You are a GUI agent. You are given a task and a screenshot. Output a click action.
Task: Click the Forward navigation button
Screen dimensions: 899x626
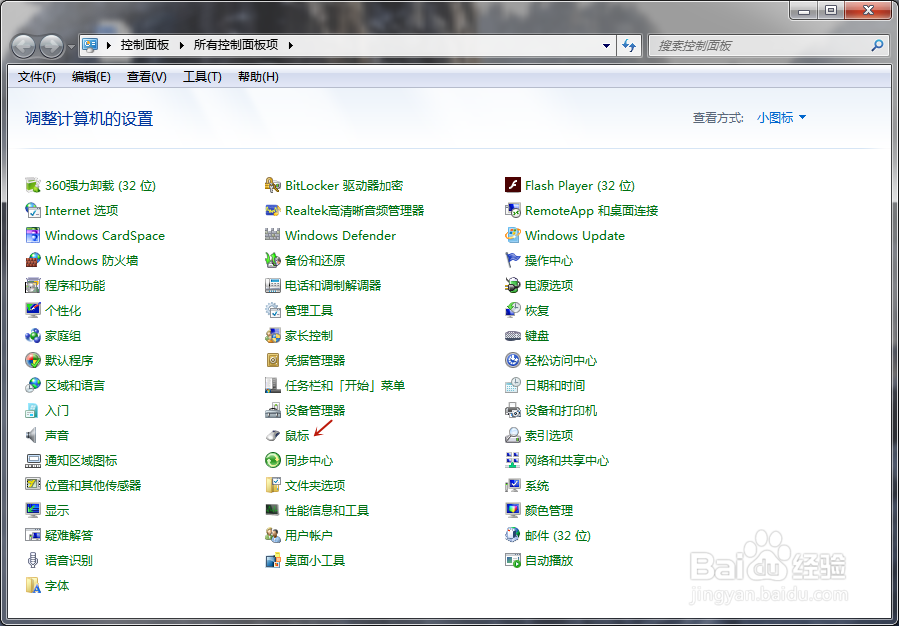(x=52, y=46)
